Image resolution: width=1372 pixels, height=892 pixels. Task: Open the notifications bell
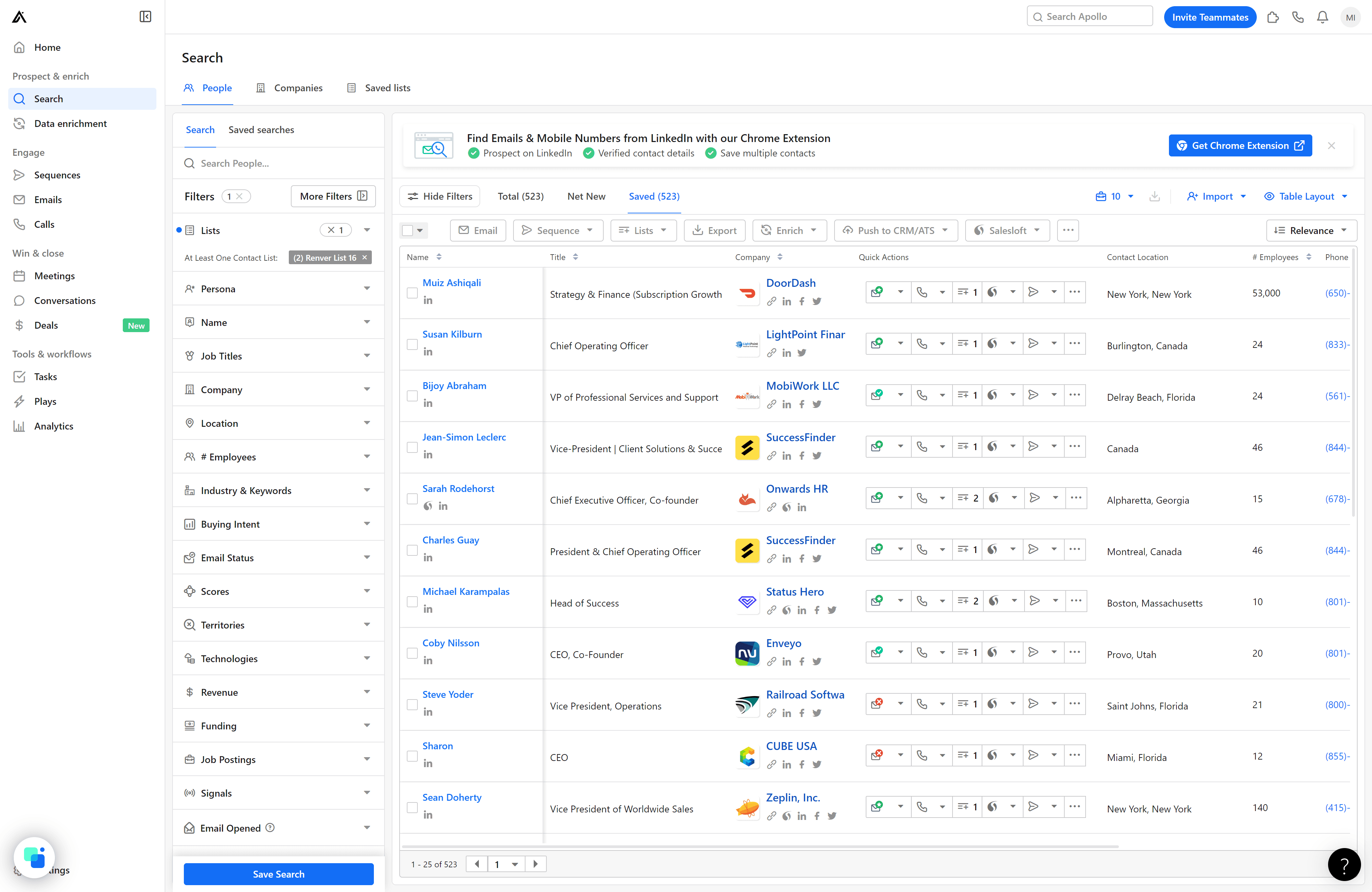pyautogui.click(x=1322, y=17)
